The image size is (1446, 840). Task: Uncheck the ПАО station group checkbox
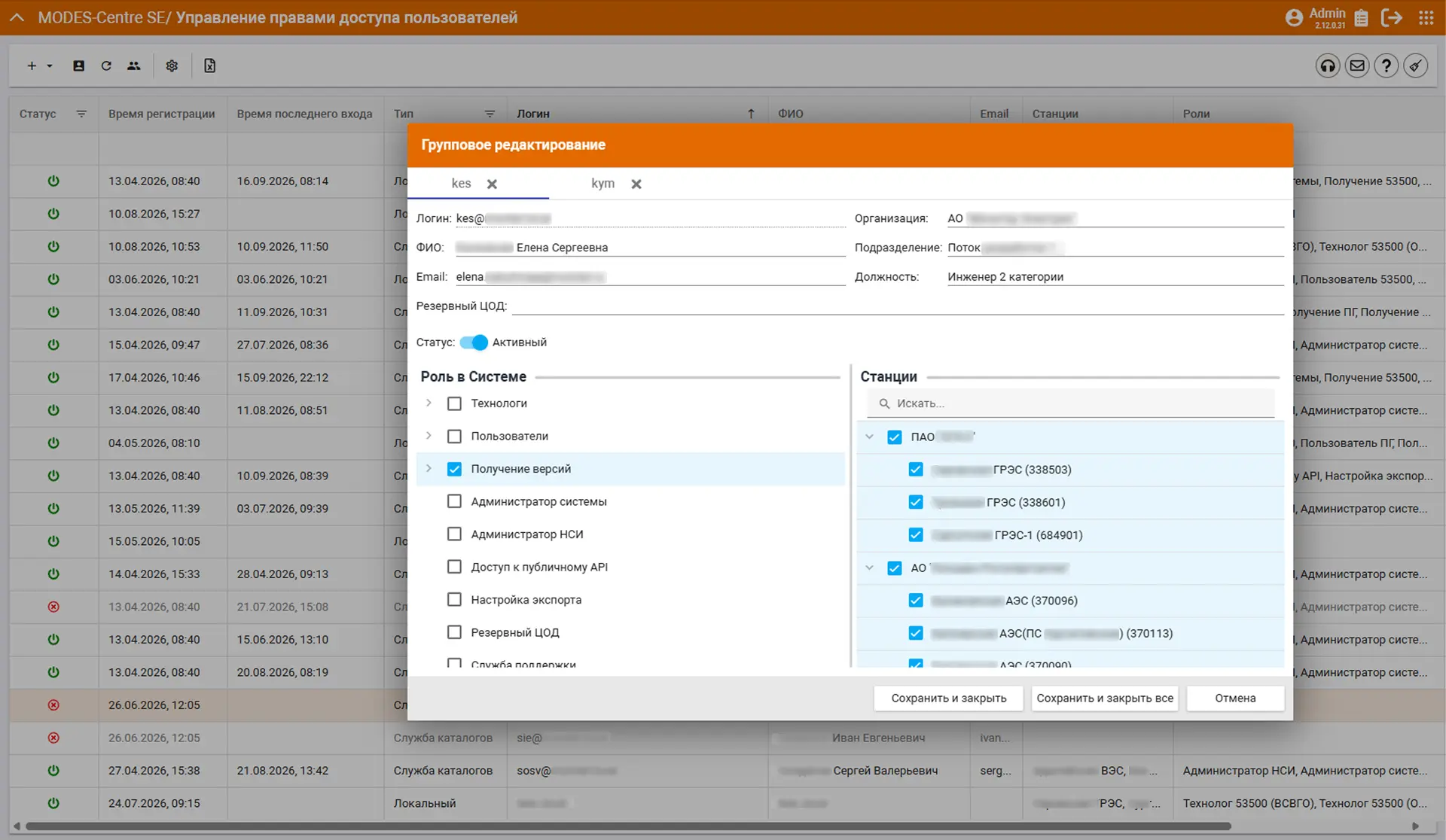(x=895, y=437)
